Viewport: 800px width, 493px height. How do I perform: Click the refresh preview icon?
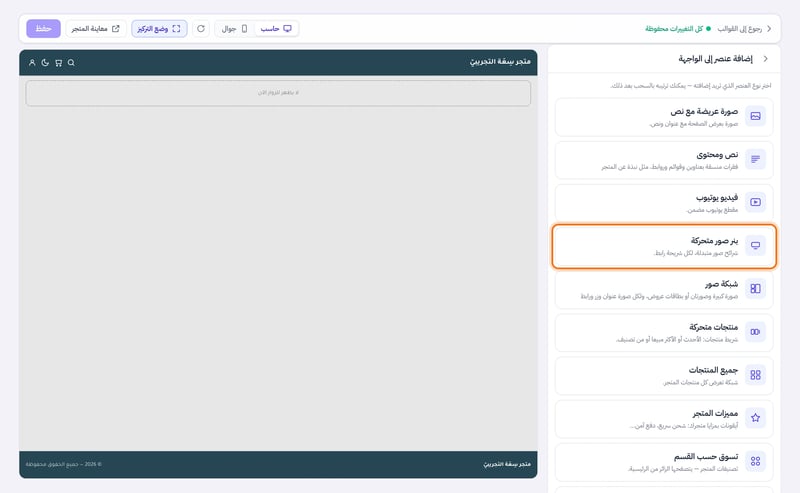[201, 29]
